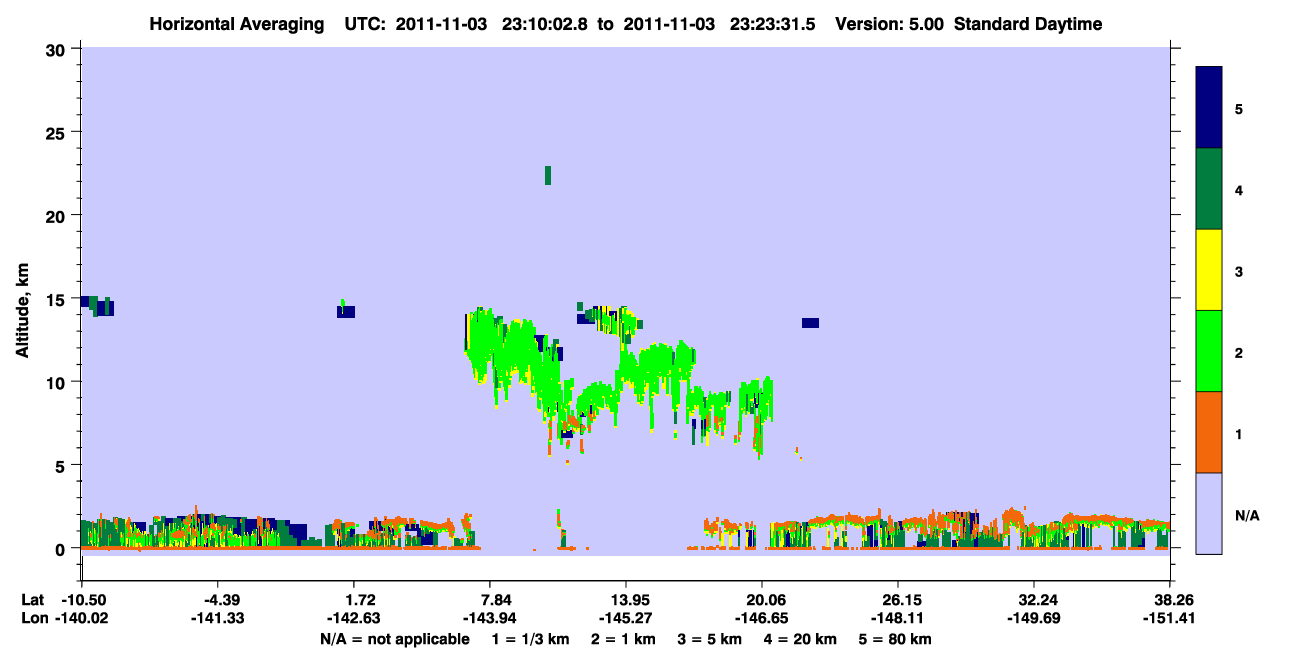Image resolution: width=1300 pixels, height=667 pixels.
Task: Click the isolated feature near 22 km altitude
Action: point(548,175)
